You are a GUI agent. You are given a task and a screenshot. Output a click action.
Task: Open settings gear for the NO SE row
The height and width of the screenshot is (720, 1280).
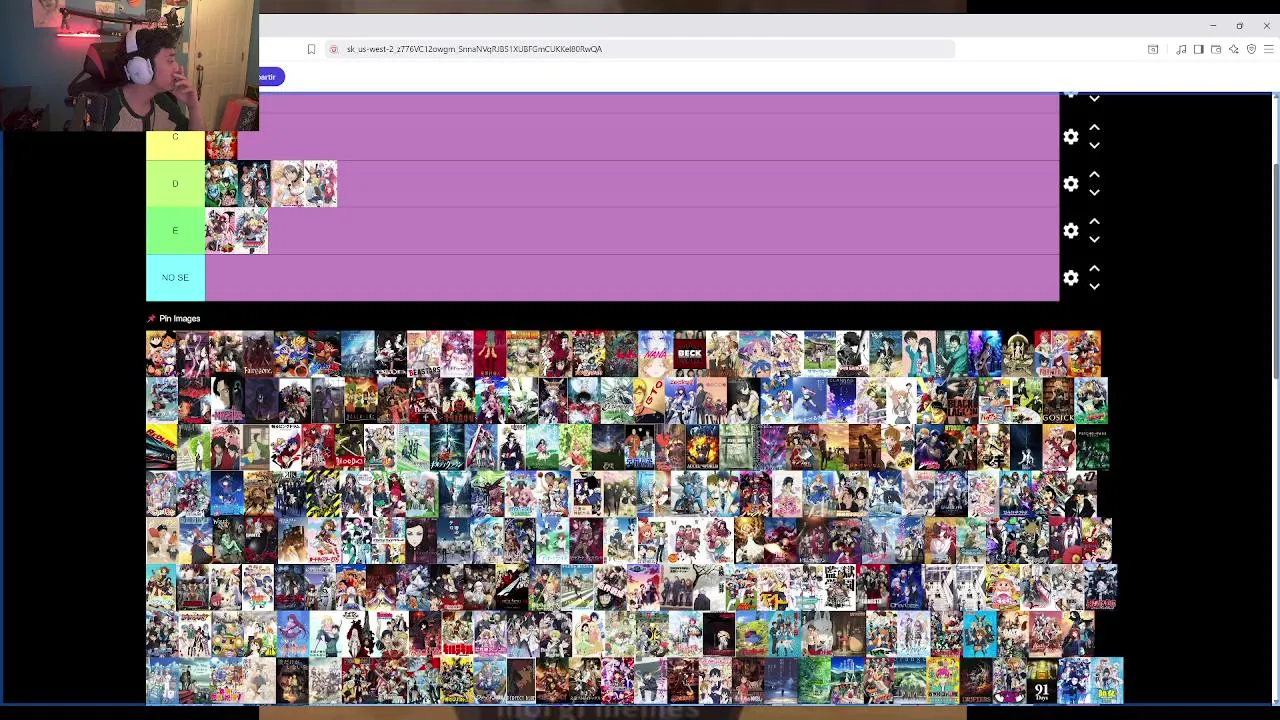click(x=1071, y=278)
